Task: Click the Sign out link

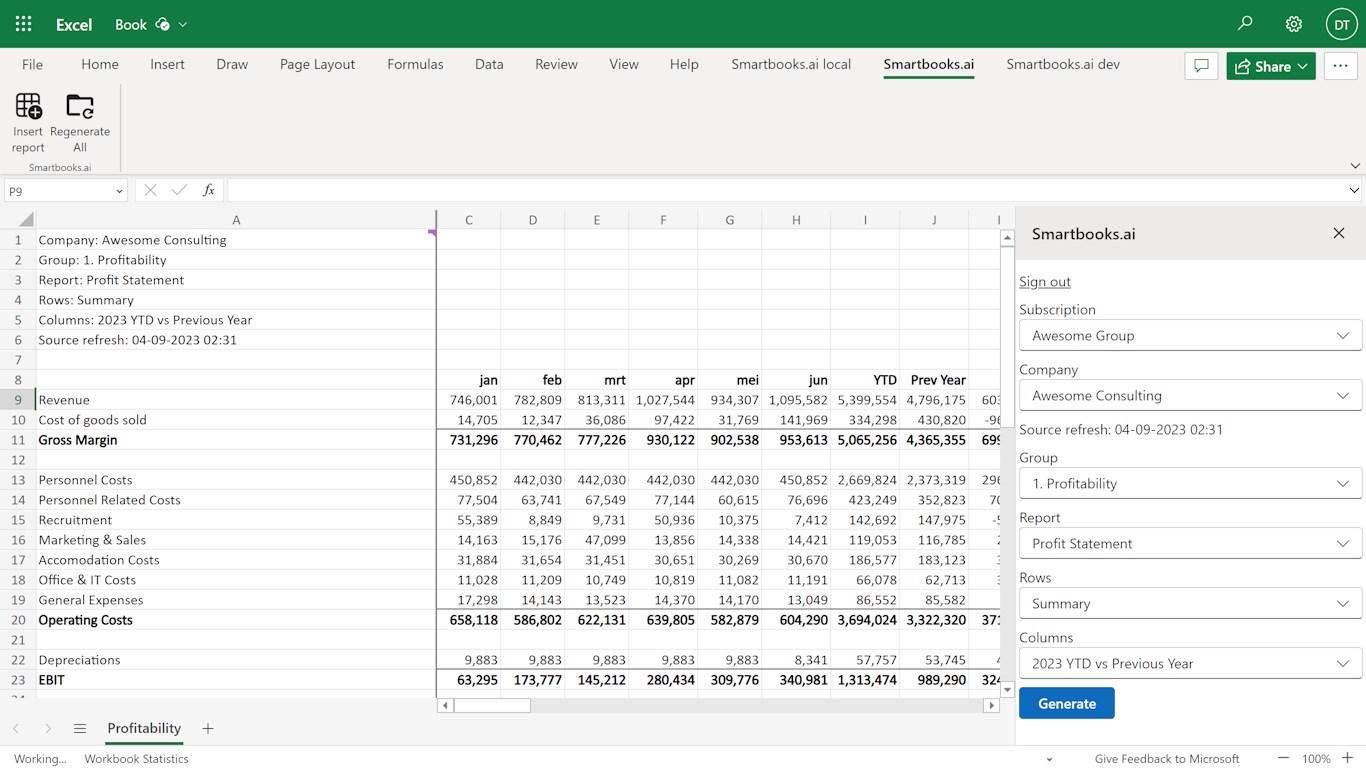Action: (1045, 282)
